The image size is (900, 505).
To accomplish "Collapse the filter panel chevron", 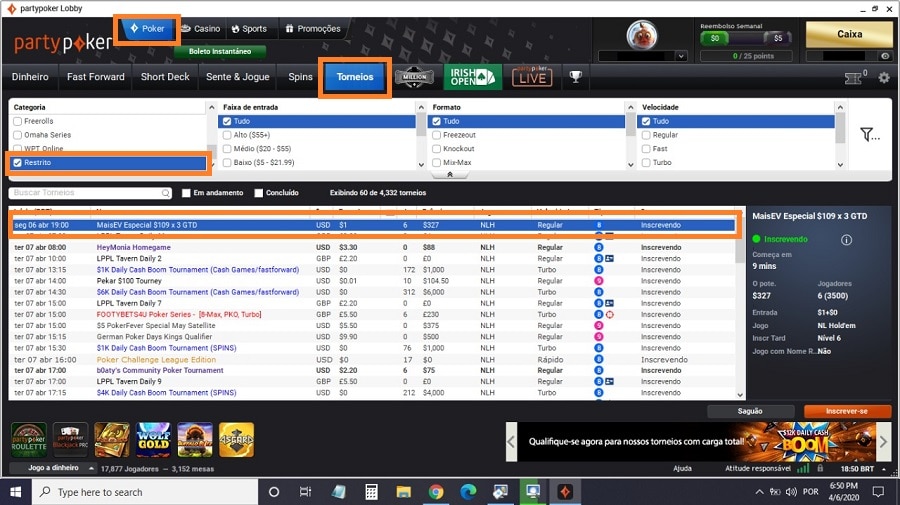I will click(450, 174).
